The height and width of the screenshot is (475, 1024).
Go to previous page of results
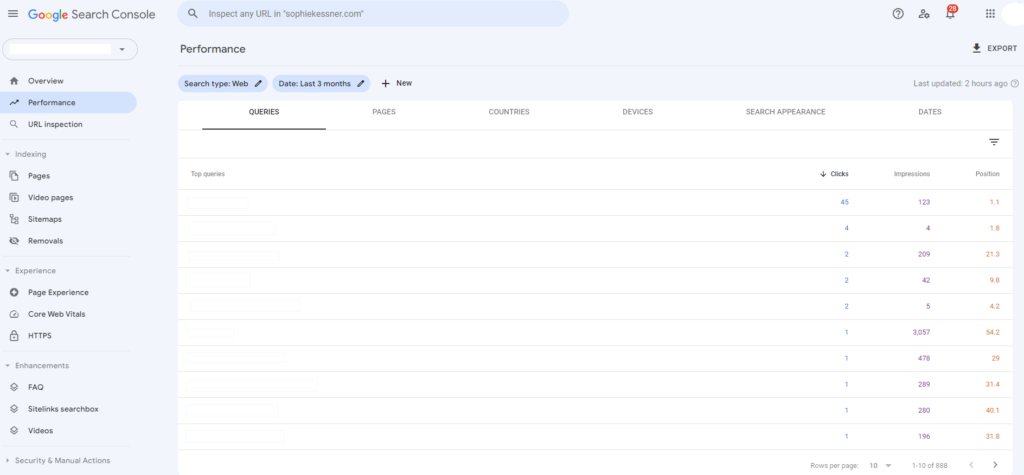click(971, 465)
